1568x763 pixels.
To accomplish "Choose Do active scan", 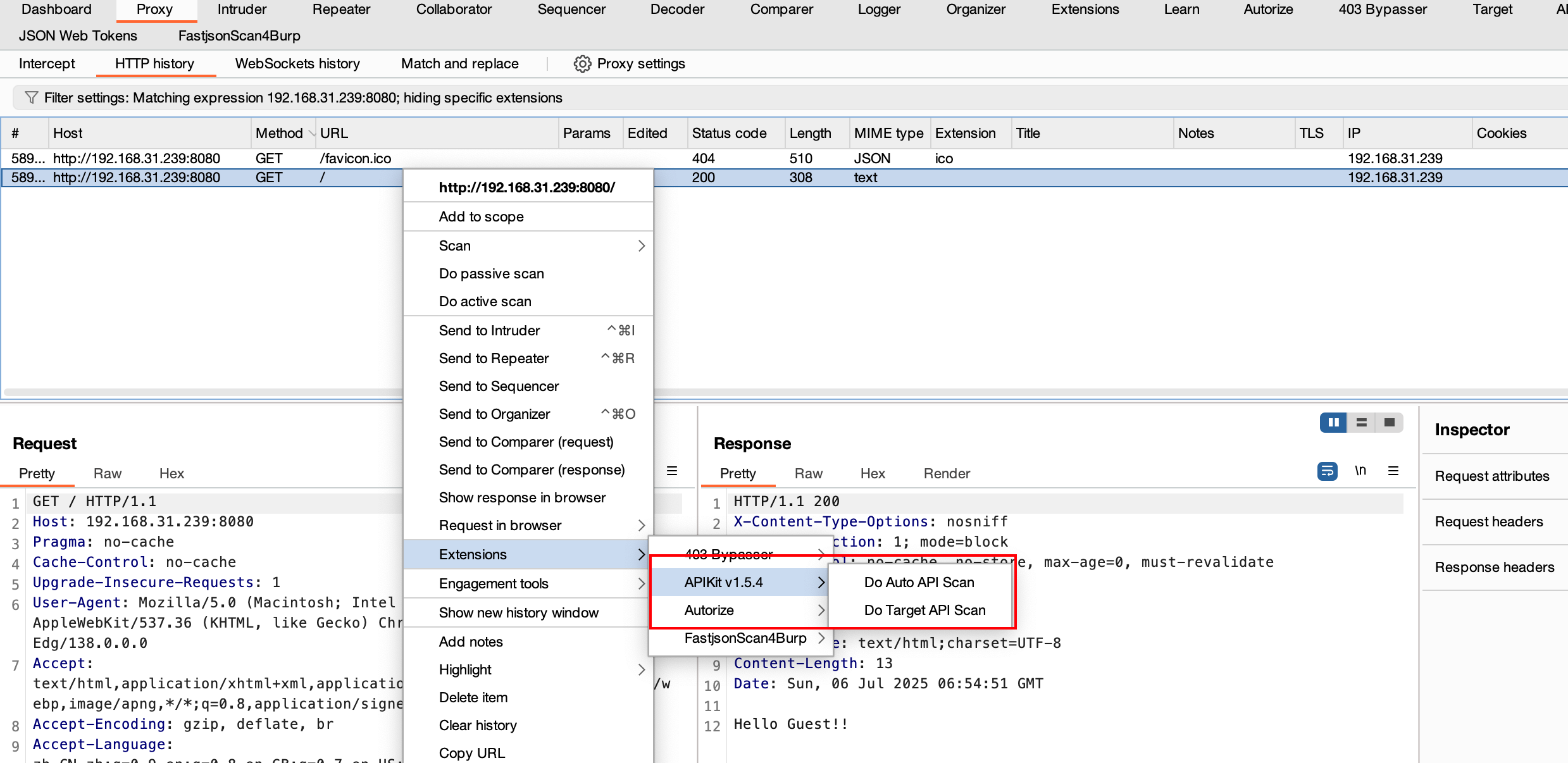I will pos(528,301).
